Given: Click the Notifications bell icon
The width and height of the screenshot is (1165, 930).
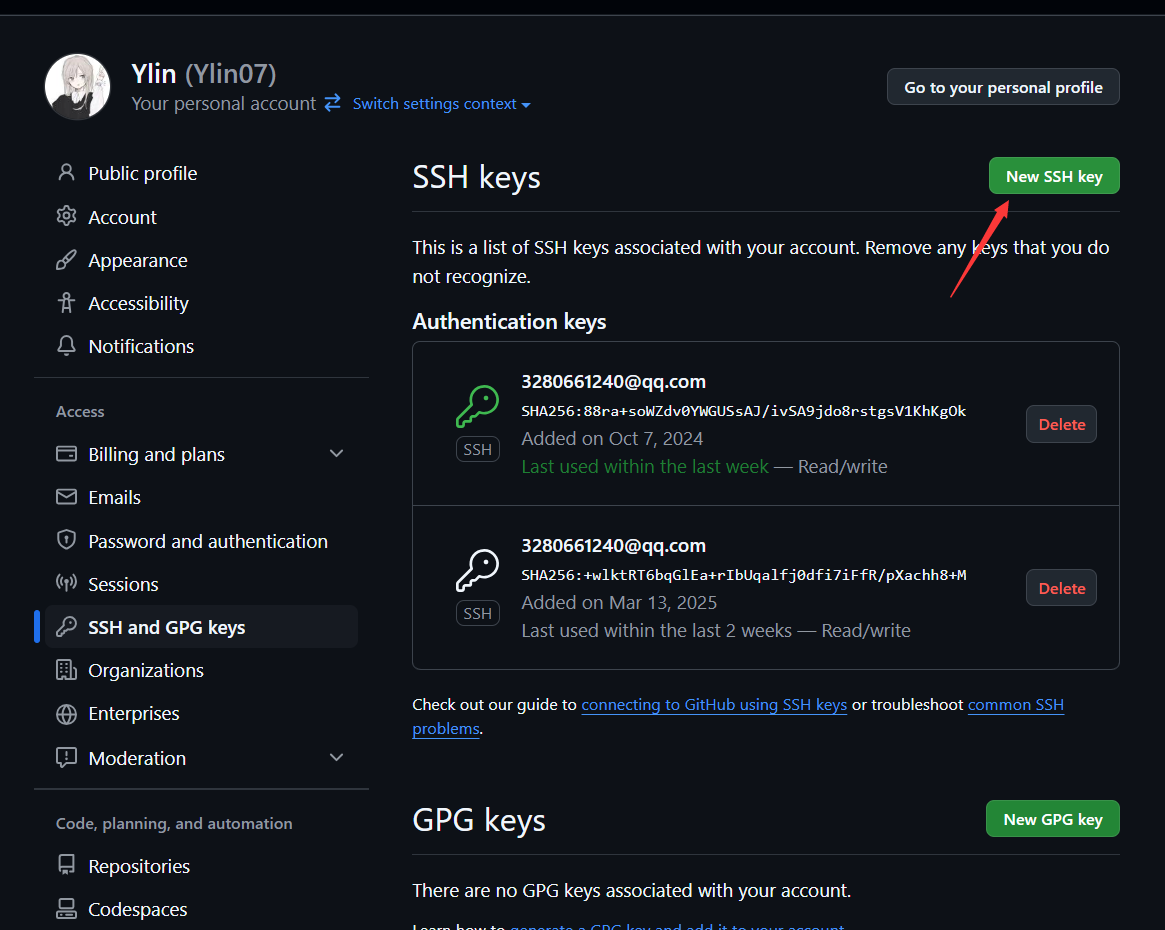Looking at the screenshot, I should pyautogui.click(x=66, y=345).
